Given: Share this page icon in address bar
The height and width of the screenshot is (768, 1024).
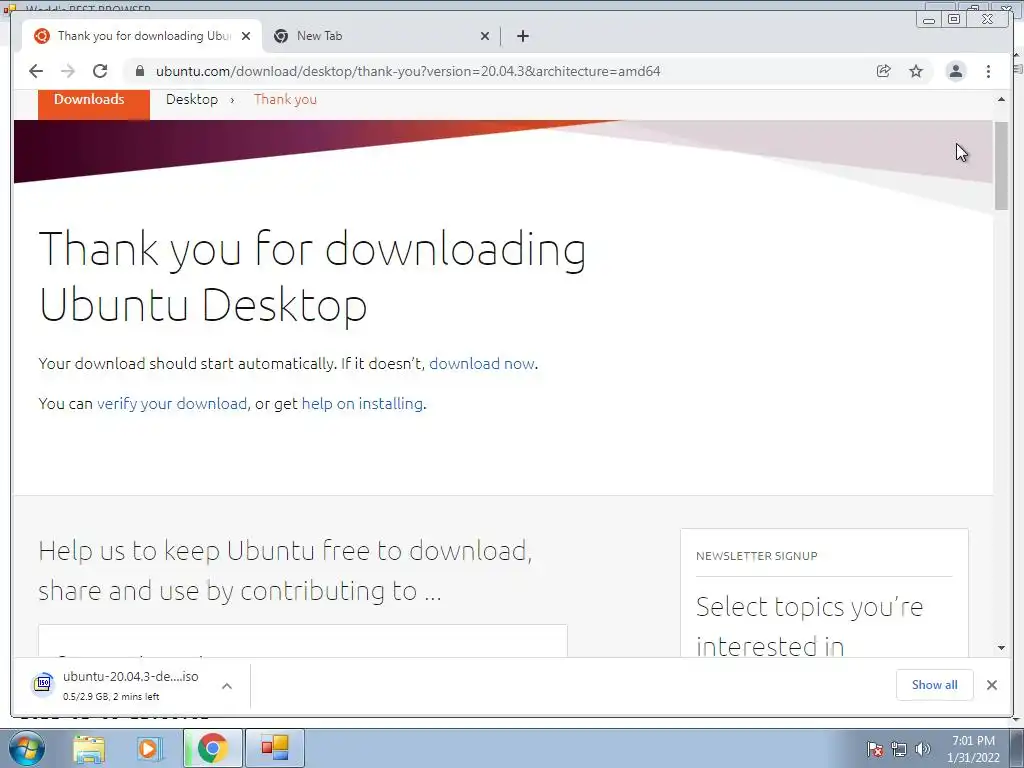Looking at the screenshot, I should (884, 71).
